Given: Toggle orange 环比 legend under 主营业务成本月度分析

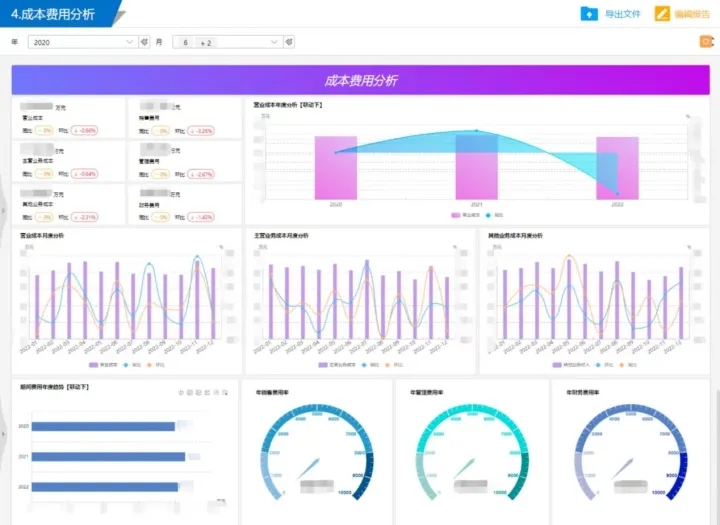Looking at the screenshot, I should [394, 365].
